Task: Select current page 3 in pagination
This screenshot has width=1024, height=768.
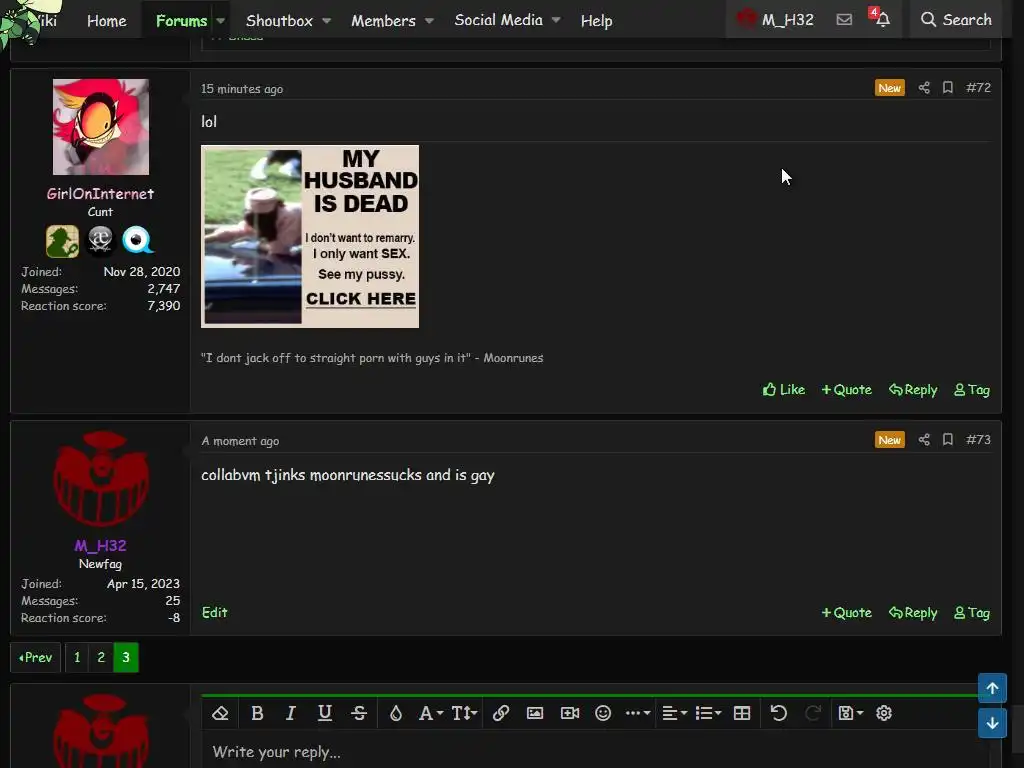Action: (x=126, y=657)
